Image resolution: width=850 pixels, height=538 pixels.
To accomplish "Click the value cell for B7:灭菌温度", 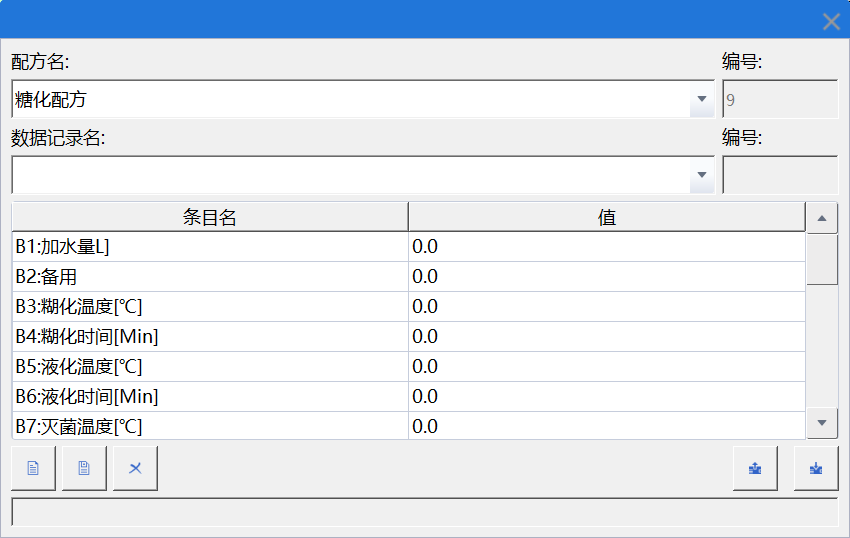I will tap(606, 427).
